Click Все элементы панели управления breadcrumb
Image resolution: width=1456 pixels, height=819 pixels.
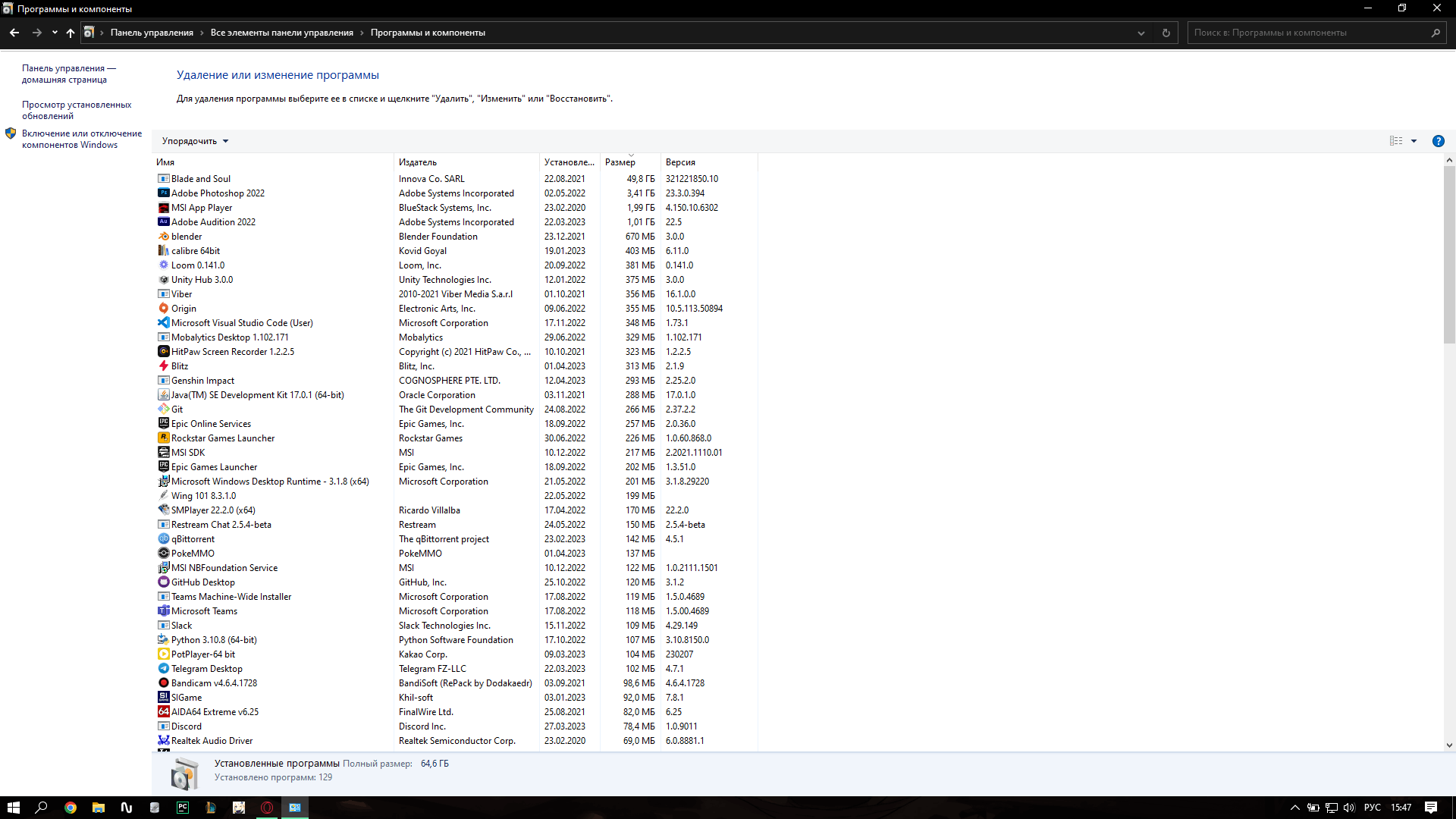coord(282,33)
